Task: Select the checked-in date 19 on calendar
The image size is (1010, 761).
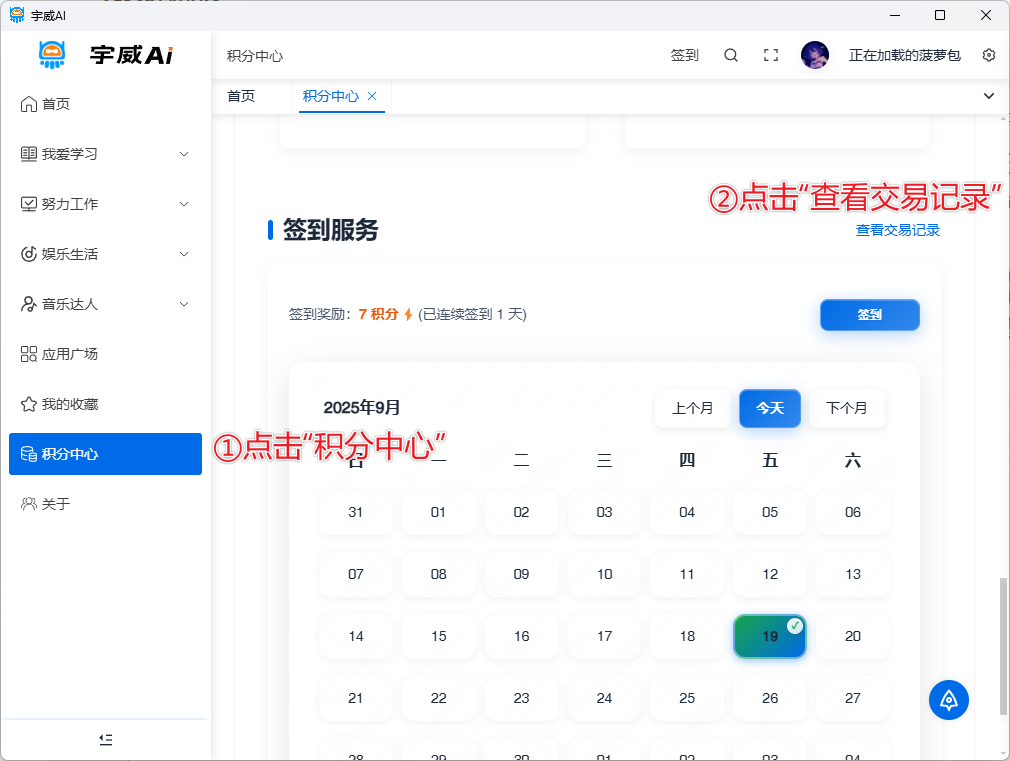Action: click(769, 636)
